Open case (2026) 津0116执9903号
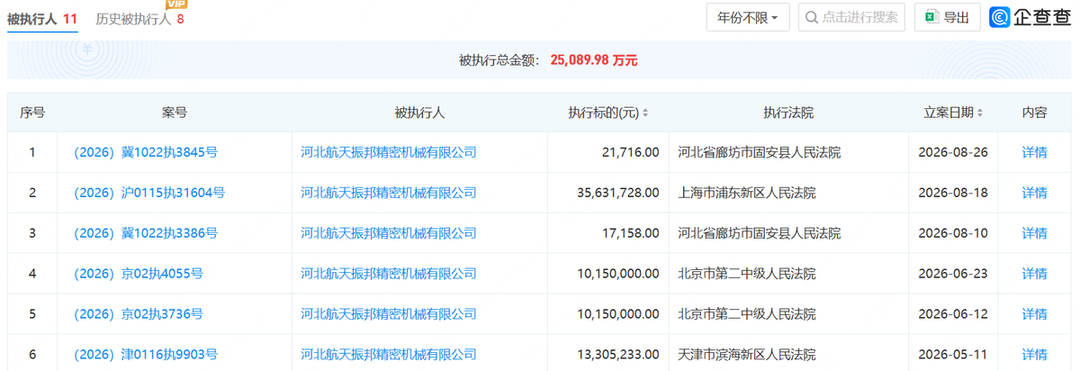1080x371 pixels. tap(145, 355)
